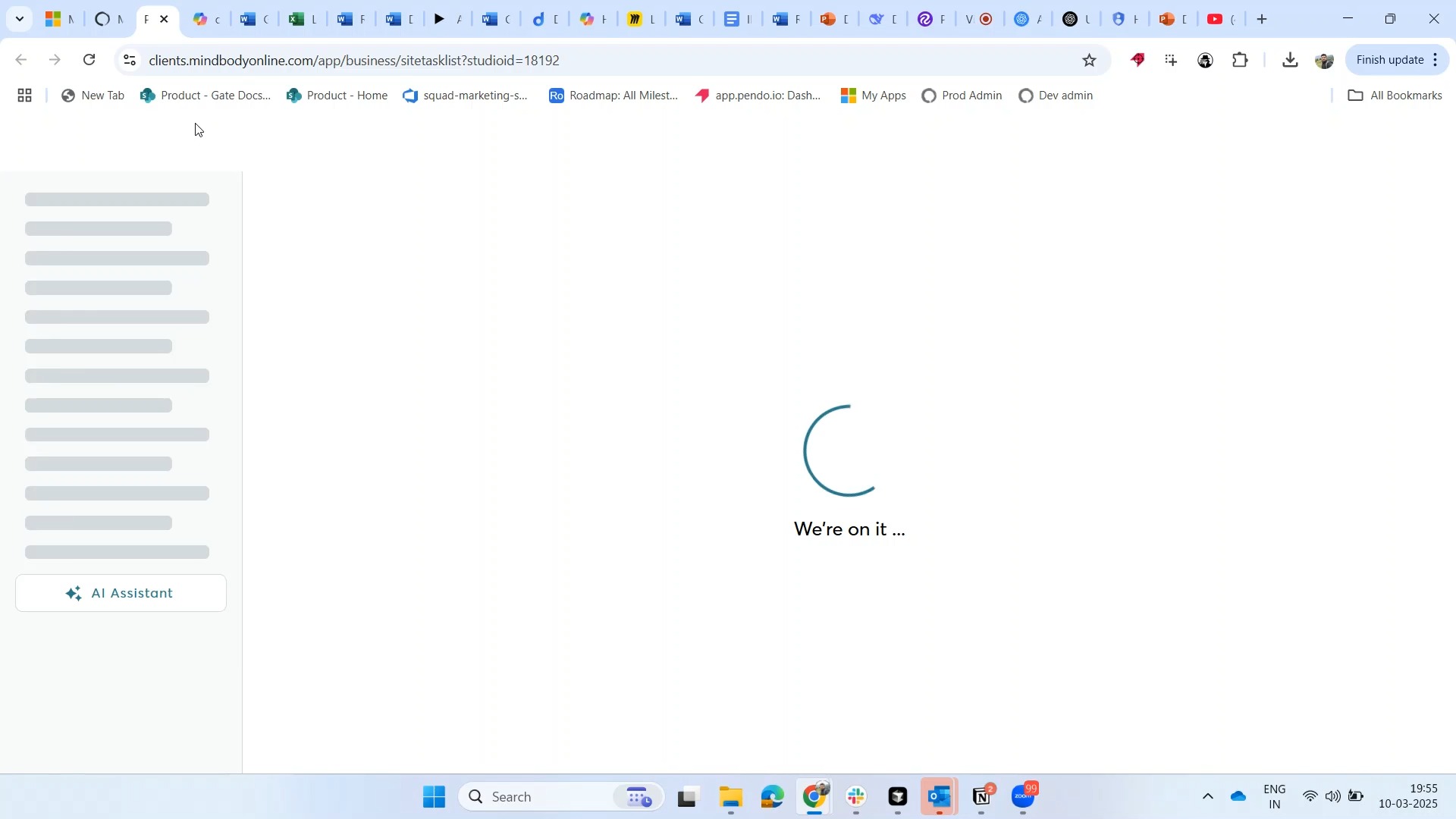
Task: Open File Explorer from the taskbar
Action: 731,797
